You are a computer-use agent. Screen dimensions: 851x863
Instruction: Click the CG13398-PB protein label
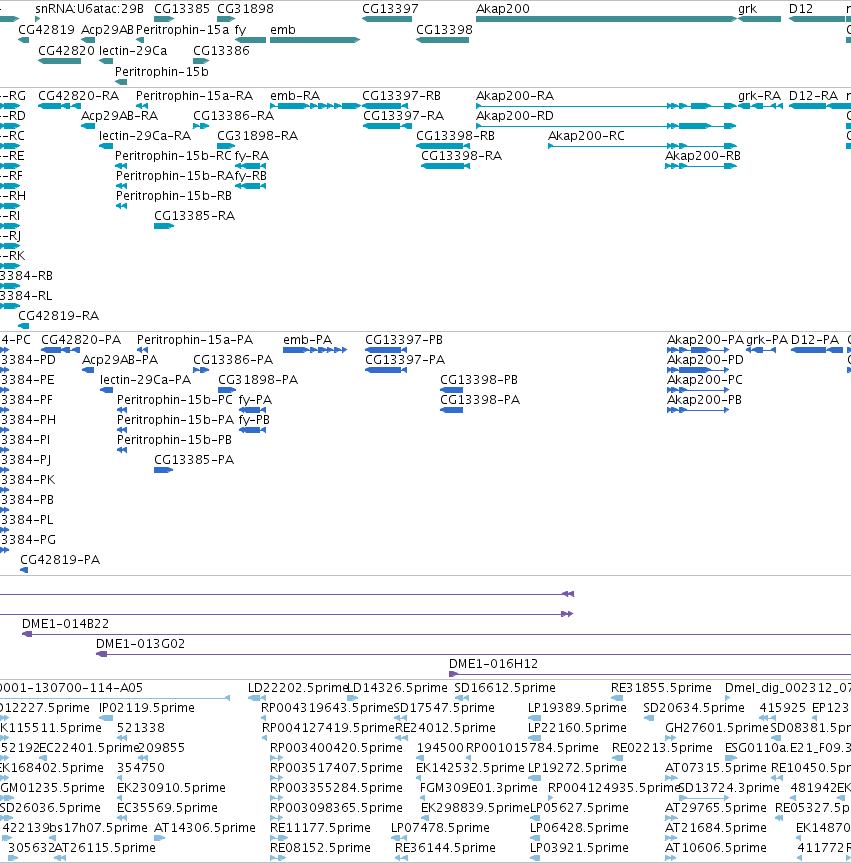[x=479, y=380]
